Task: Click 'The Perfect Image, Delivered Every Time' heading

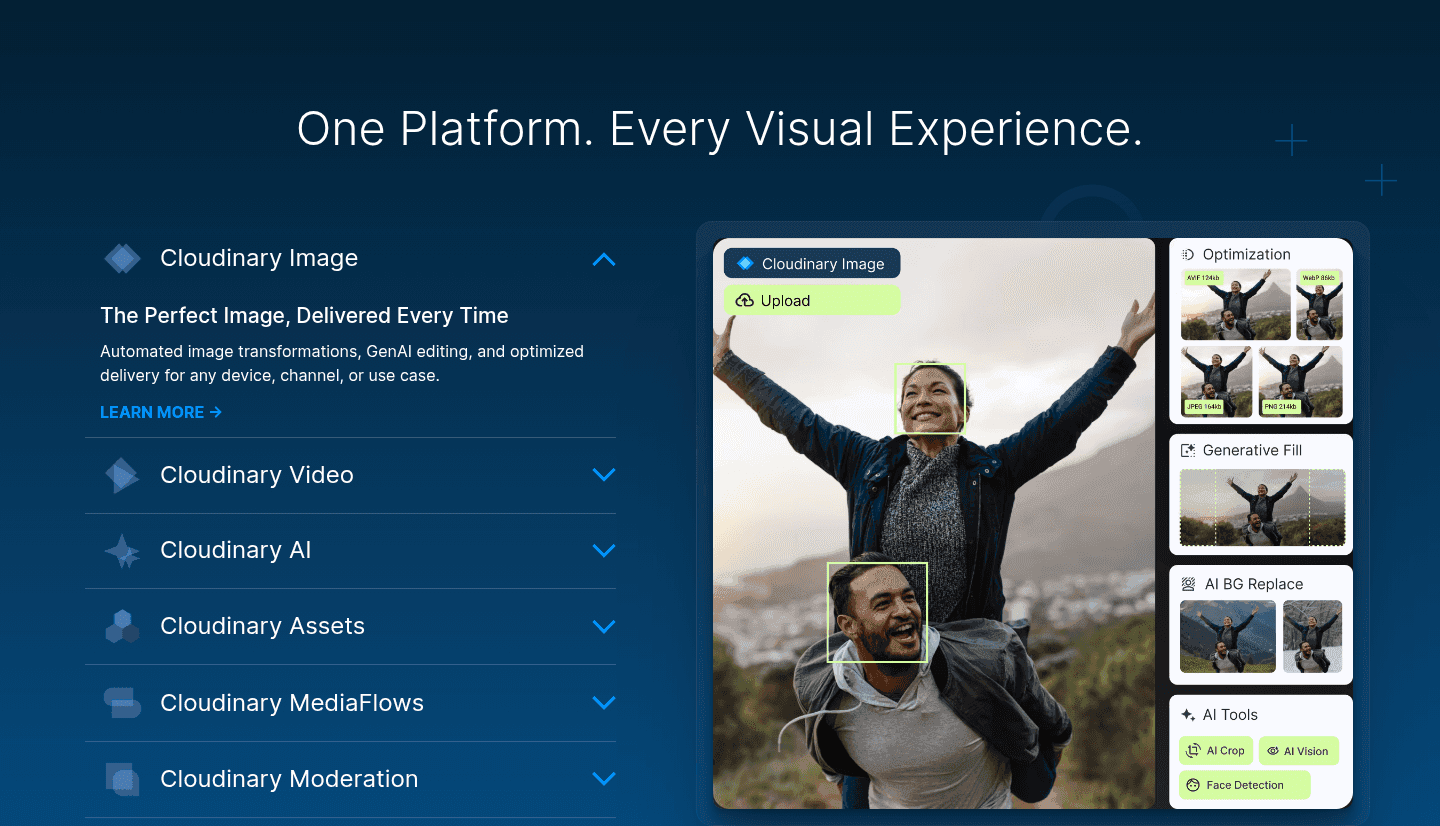Action: click(x=304, y=316)
